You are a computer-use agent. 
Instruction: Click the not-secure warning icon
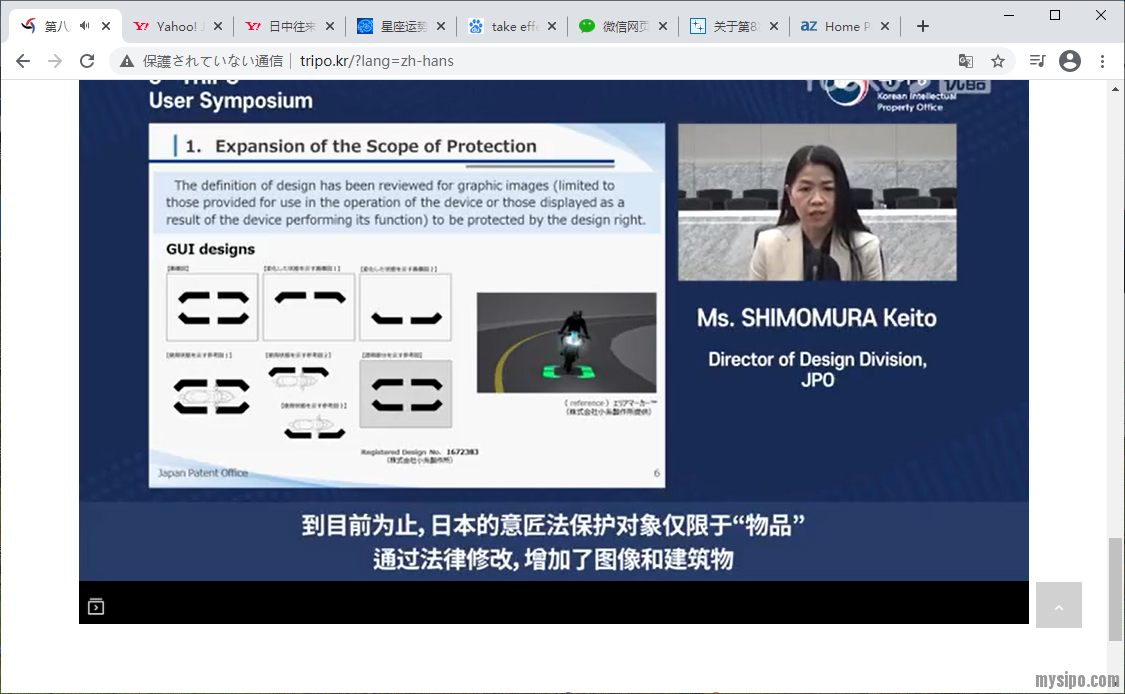[127, 61]
